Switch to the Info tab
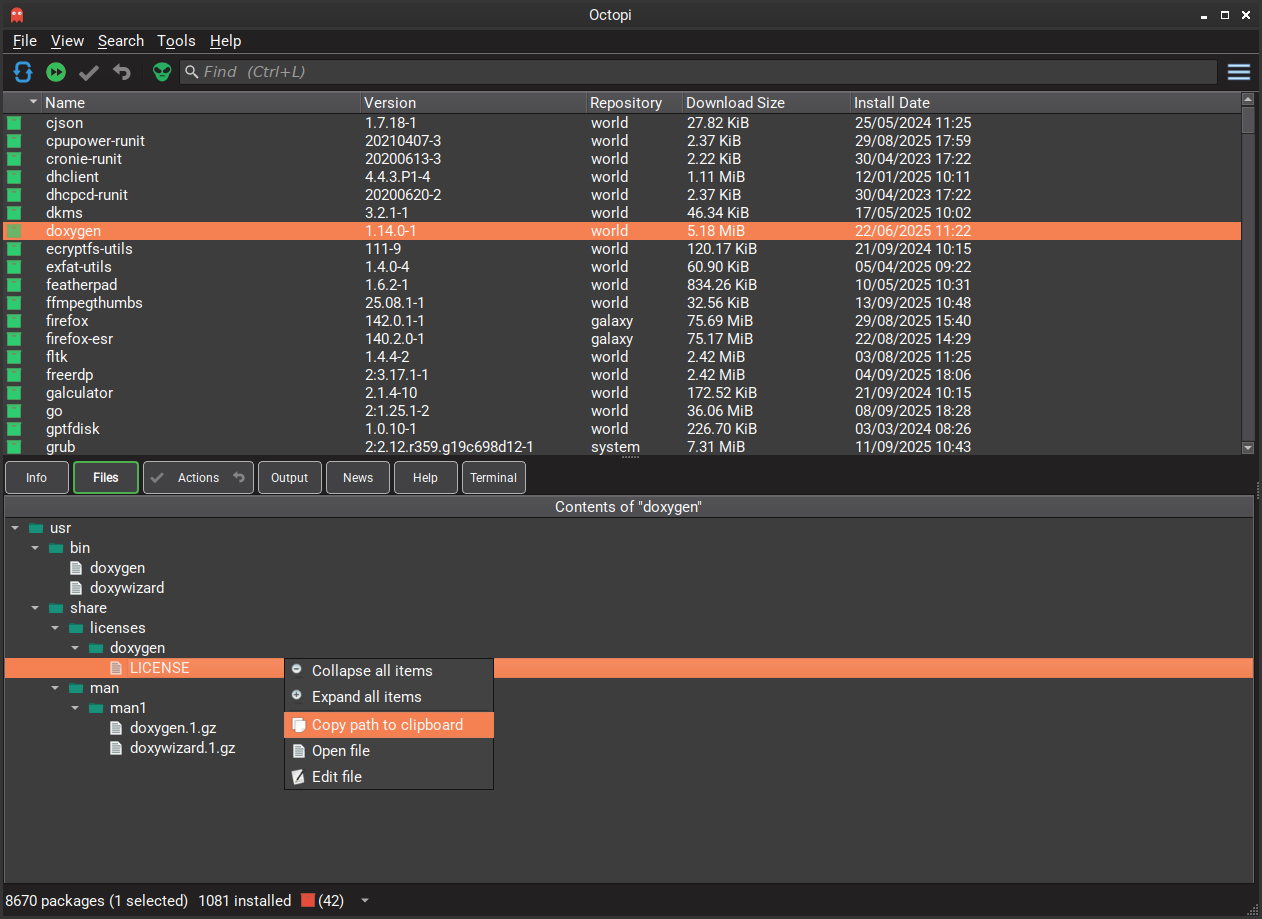Viewport: 1262px width, 919px height. click(x=37, y=478)
